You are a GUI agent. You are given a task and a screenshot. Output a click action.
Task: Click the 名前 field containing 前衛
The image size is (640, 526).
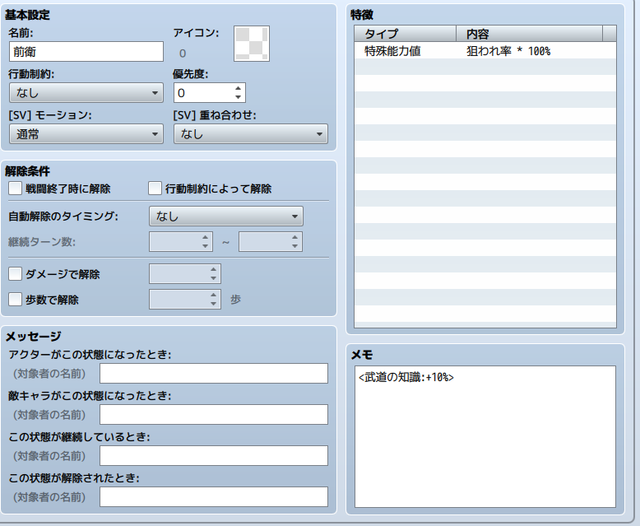86,51
